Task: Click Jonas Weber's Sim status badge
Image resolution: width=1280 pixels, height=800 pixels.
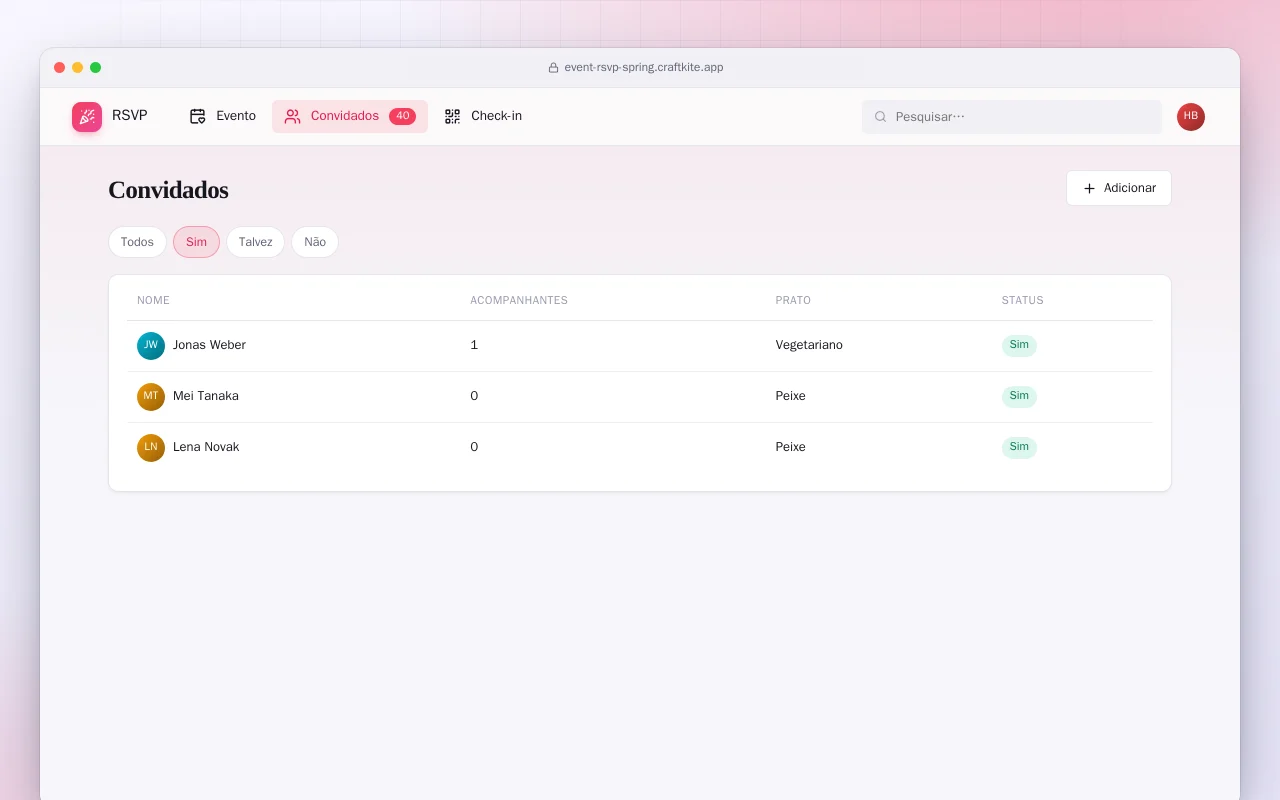Action: pyautogui.click(x=1019, y=345)
